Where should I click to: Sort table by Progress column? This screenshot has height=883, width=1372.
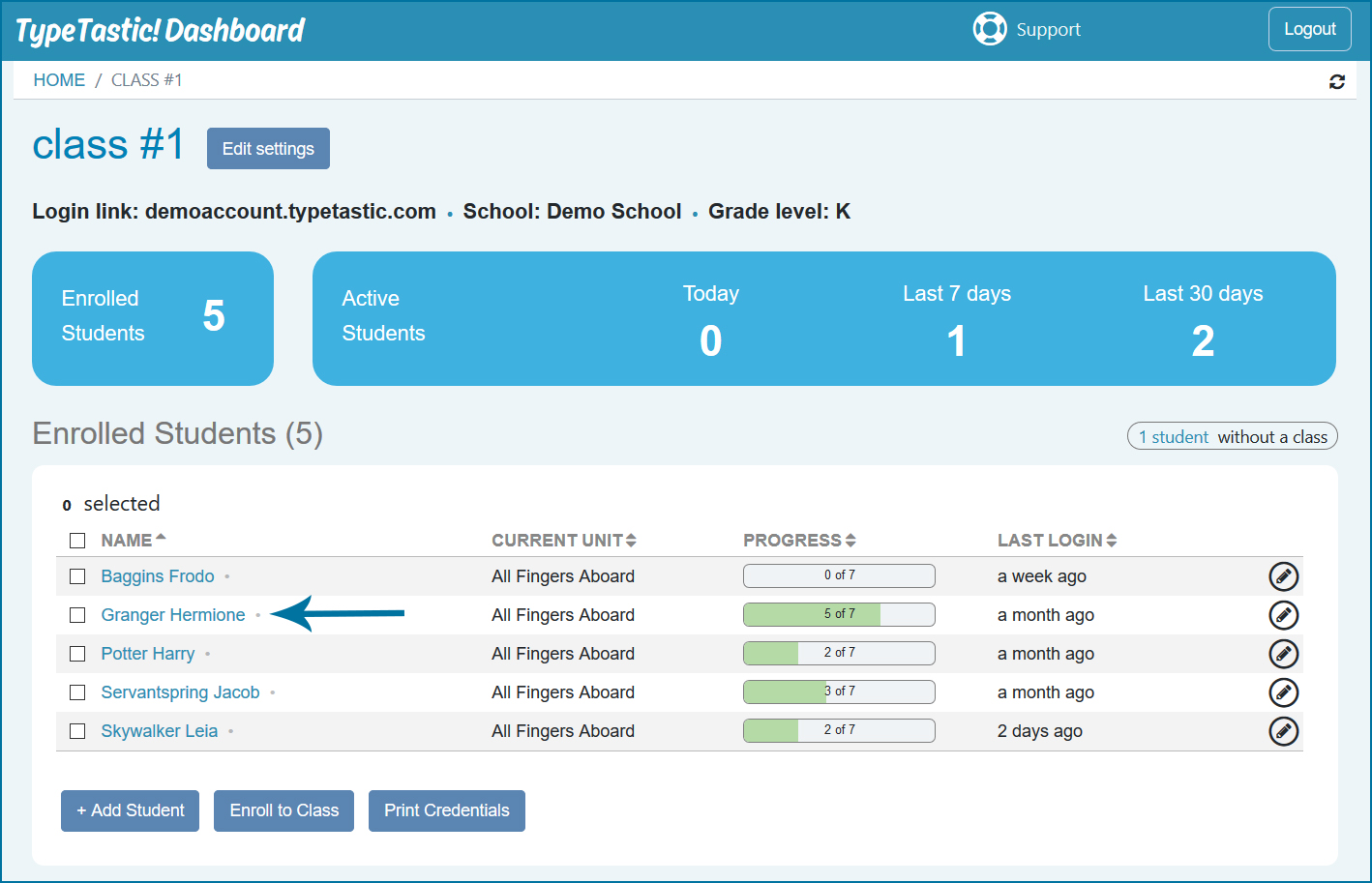click(x=799, y=541)
